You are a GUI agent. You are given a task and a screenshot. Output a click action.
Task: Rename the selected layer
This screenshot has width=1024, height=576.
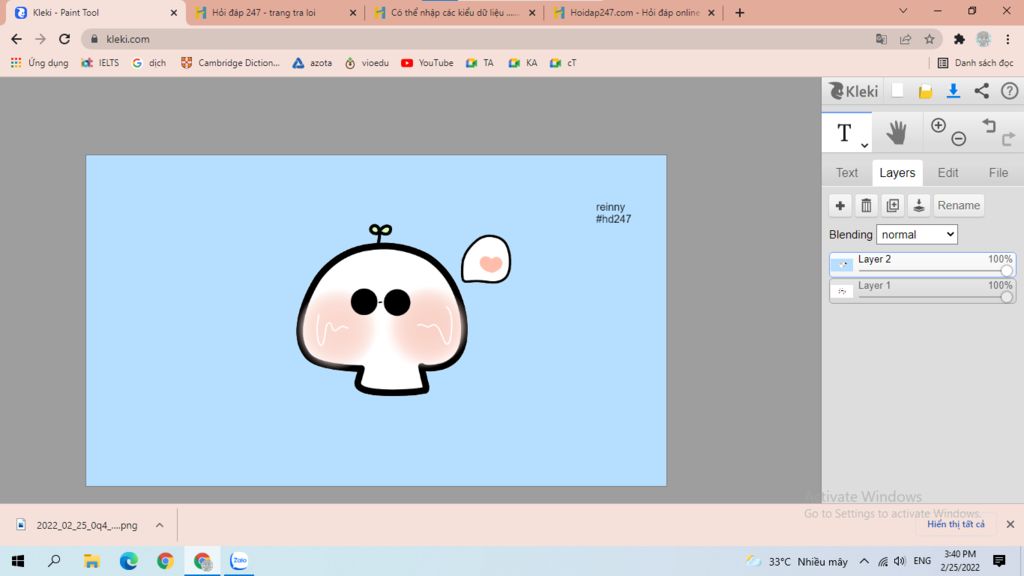[x=958, y=206]
